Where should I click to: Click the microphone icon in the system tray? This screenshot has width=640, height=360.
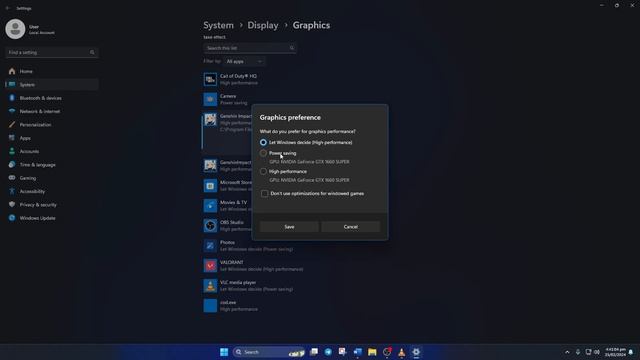[578, 352]
